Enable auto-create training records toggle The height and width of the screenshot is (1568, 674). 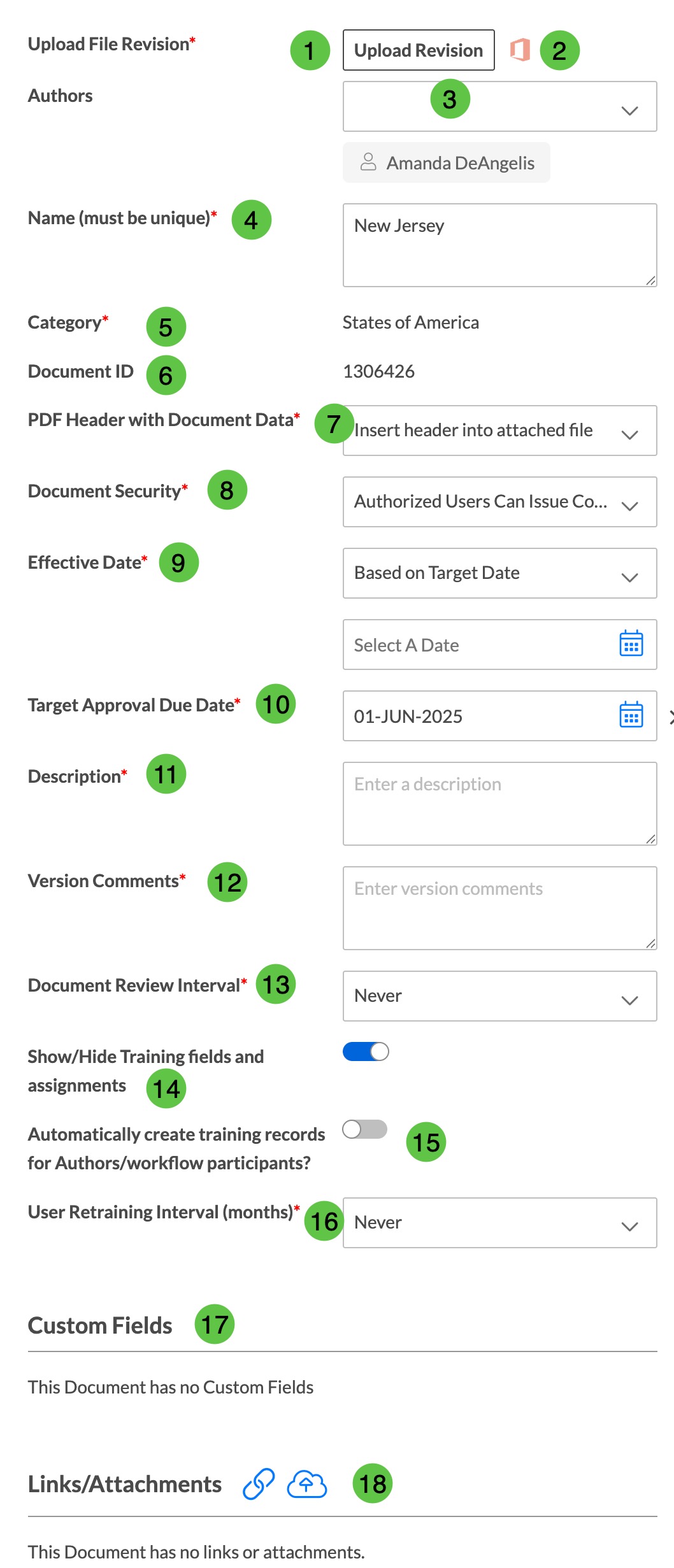364,1129
